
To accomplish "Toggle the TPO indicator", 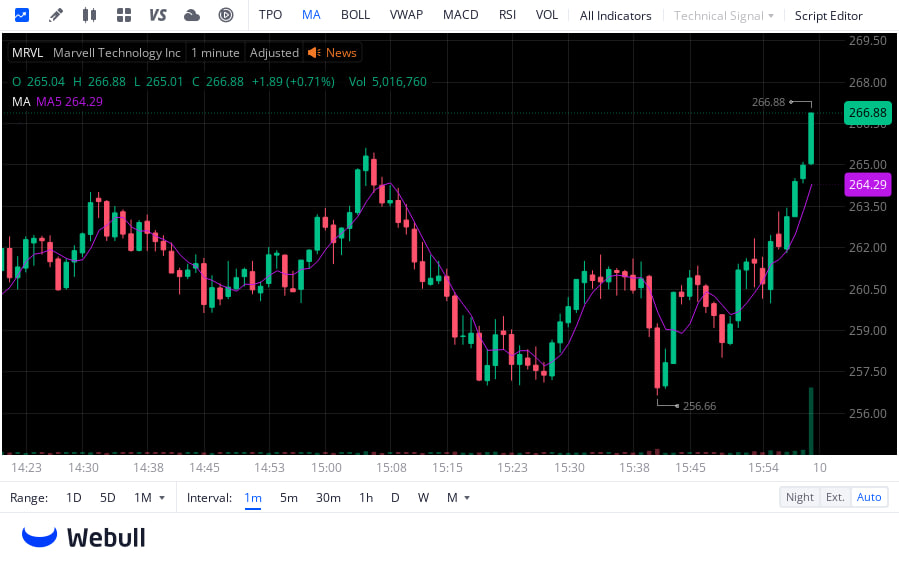I will 270,15.
